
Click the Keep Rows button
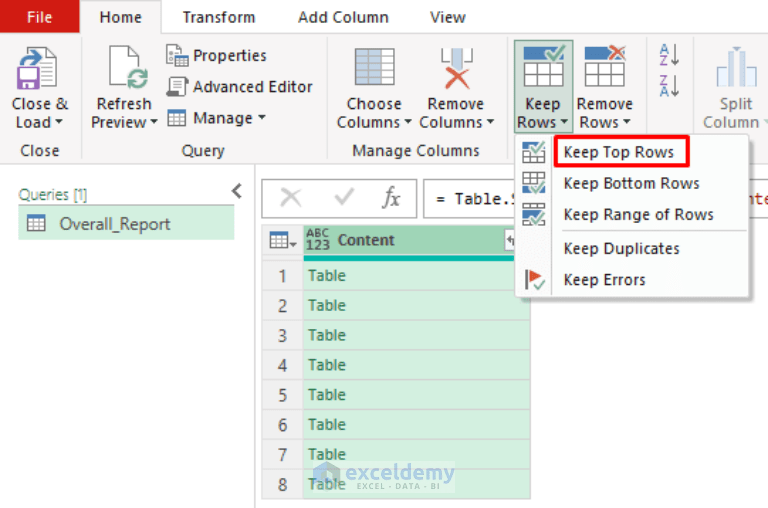(x=543, y=87)
